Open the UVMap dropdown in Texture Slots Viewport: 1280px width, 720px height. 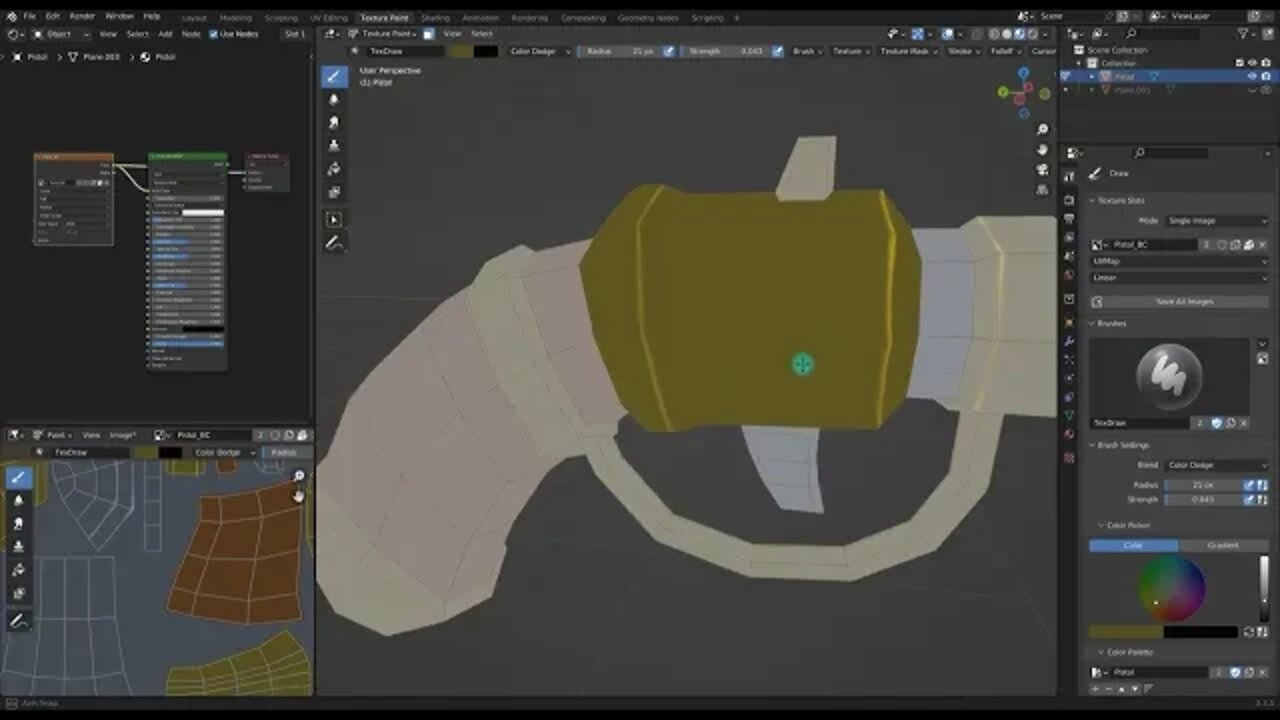point(1180,261)
